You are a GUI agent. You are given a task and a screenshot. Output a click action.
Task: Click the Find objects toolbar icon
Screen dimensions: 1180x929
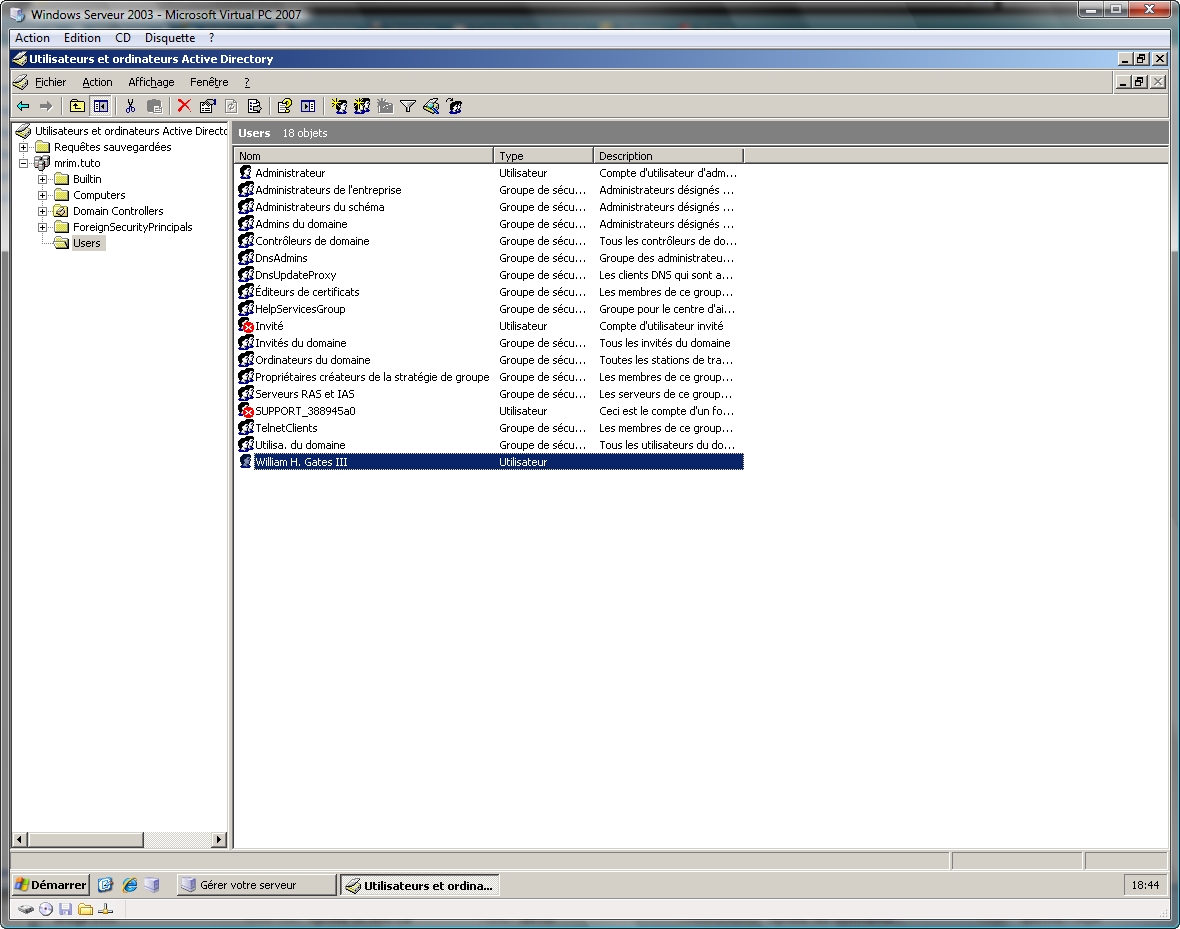[x=431, y=106]
